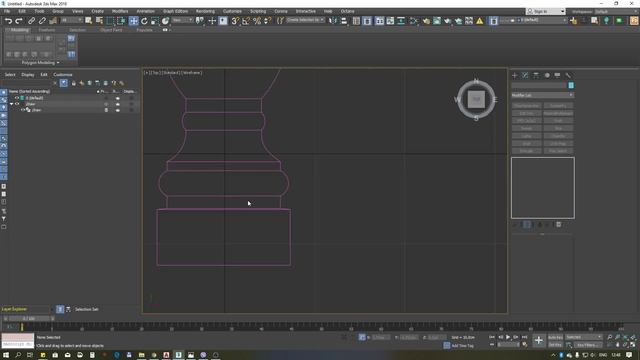The image size is (640, 360).
Task: Open the Modifiers menu
Action: click(x=120, y=11)
